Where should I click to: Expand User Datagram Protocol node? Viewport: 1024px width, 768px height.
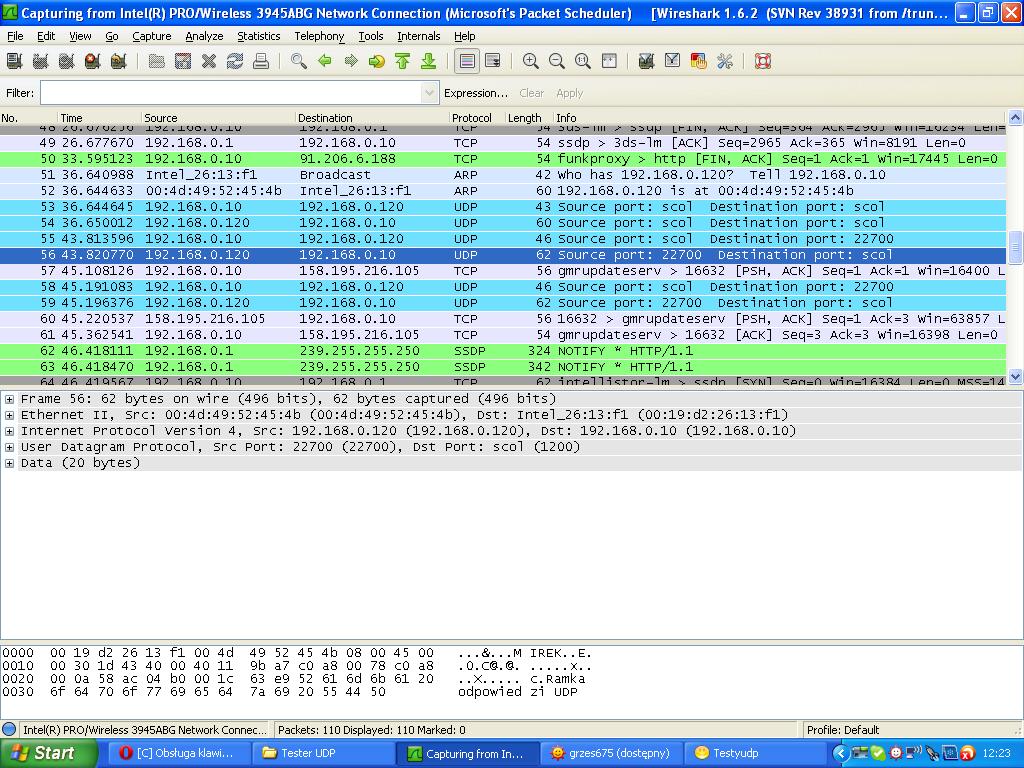[9, 447]
